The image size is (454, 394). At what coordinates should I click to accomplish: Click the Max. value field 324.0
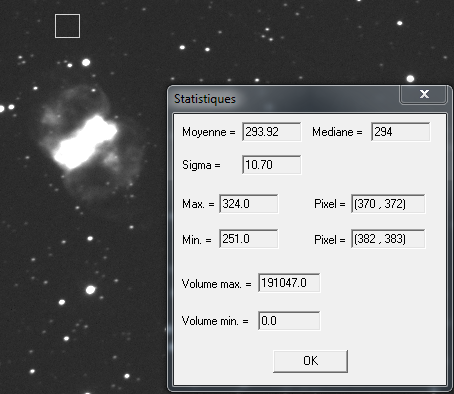(x=248, y=204)
